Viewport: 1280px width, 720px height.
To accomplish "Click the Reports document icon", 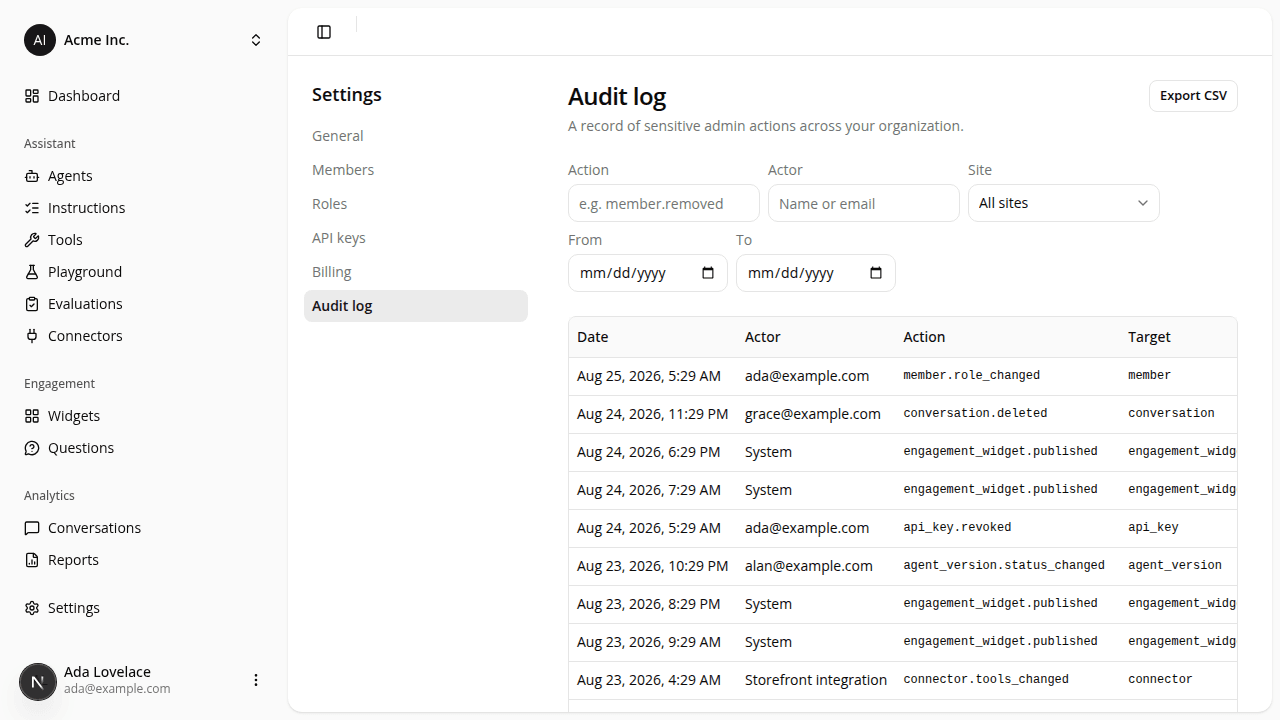I will coord(32,560).
